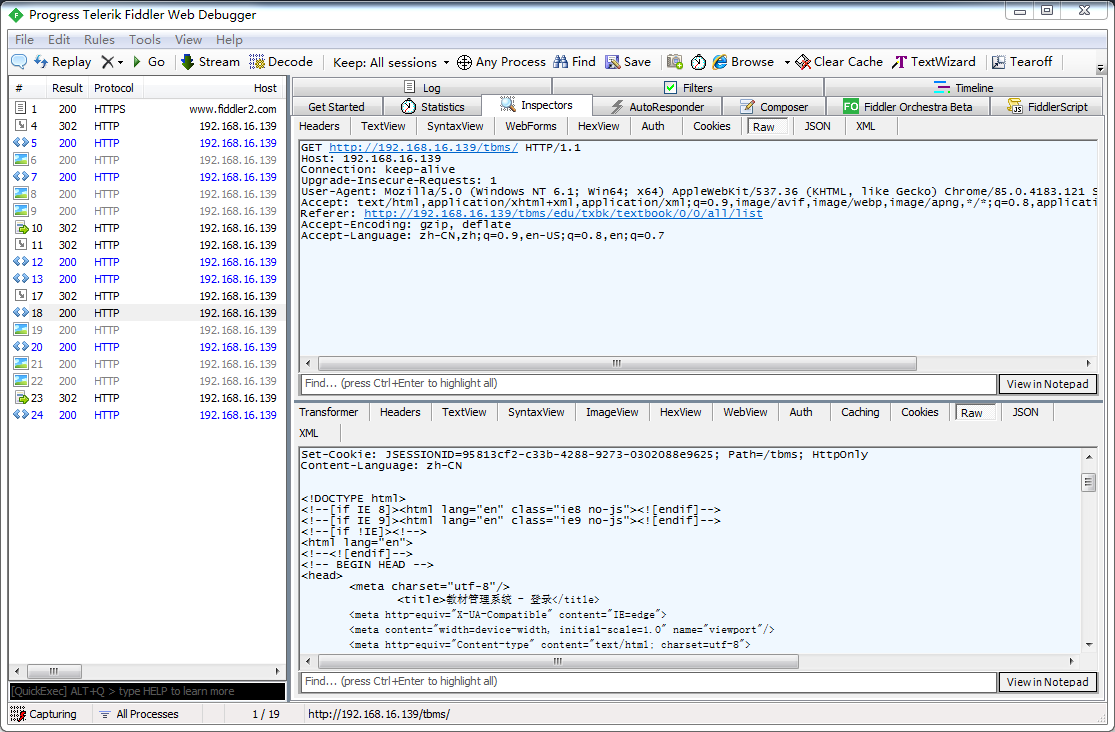Open Find sessions (binoculars icon)

575,62
